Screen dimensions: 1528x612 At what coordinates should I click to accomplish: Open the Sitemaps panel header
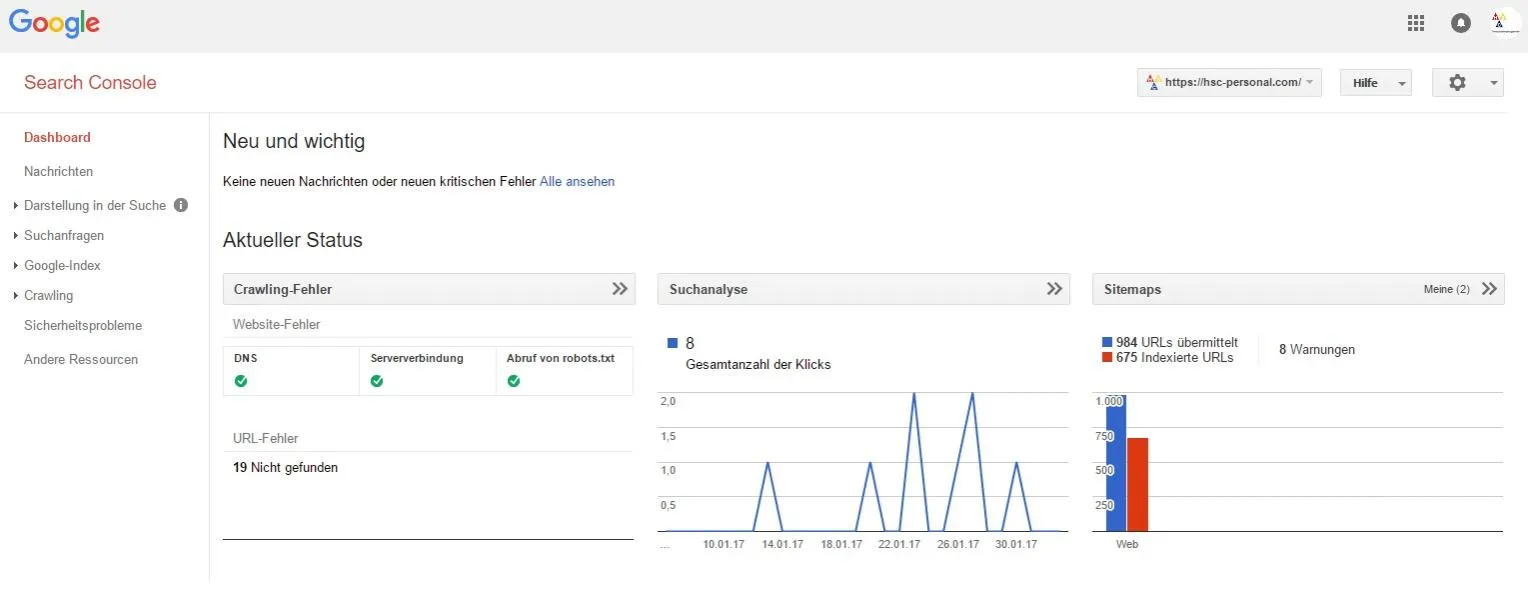[1298, 289]
